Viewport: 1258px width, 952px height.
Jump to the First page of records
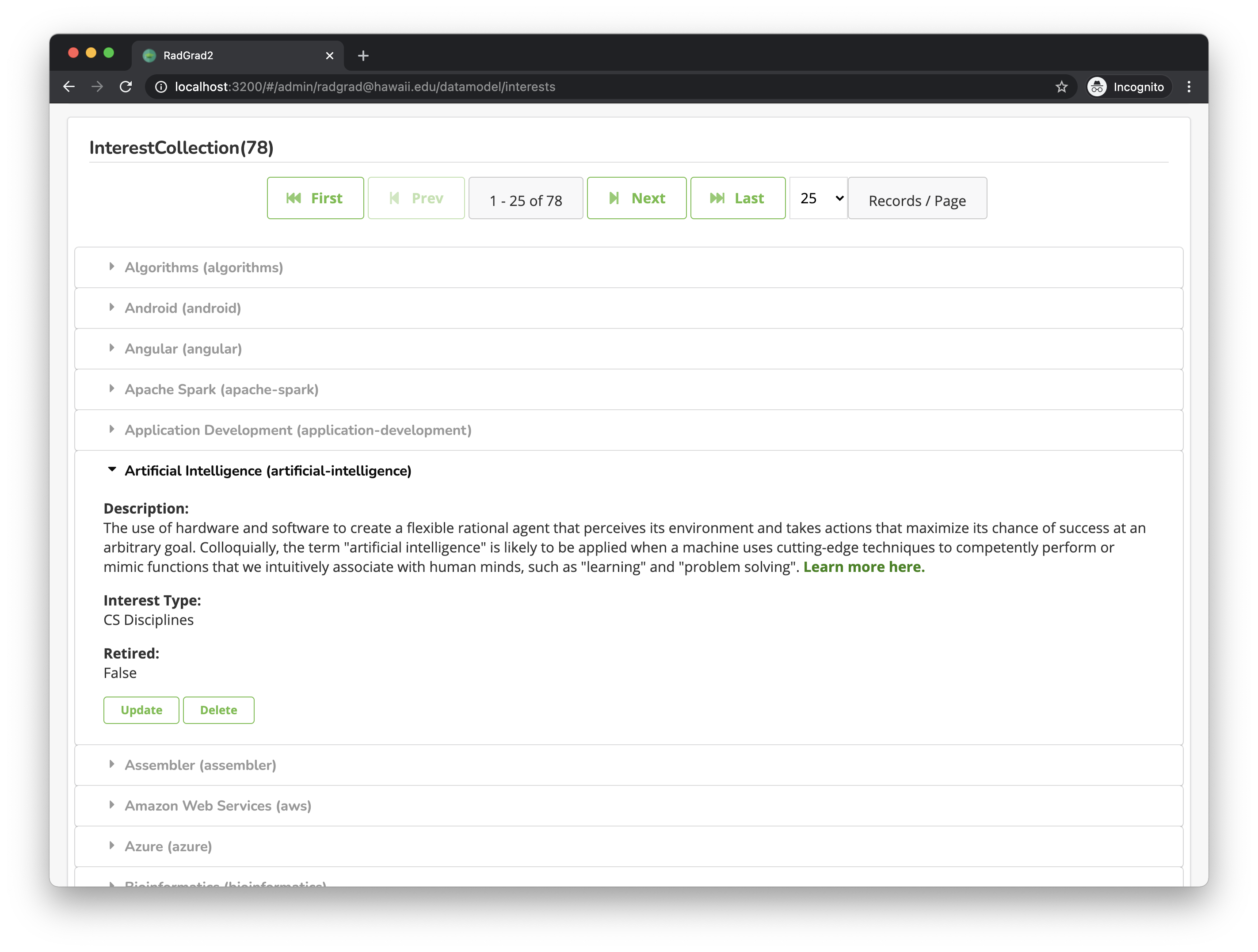[315, 198]
